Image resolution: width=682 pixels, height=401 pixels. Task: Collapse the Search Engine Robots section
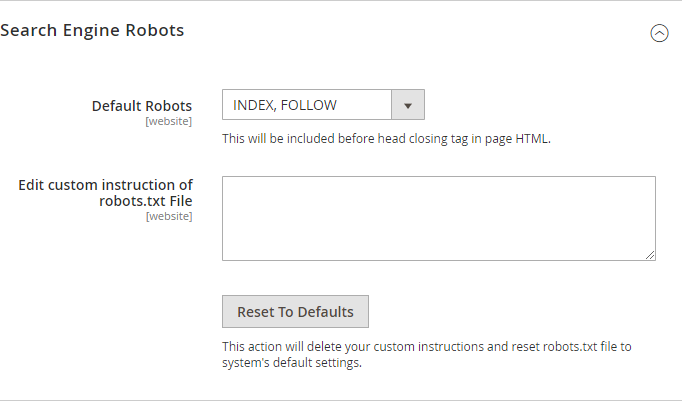tap(659, 33)
